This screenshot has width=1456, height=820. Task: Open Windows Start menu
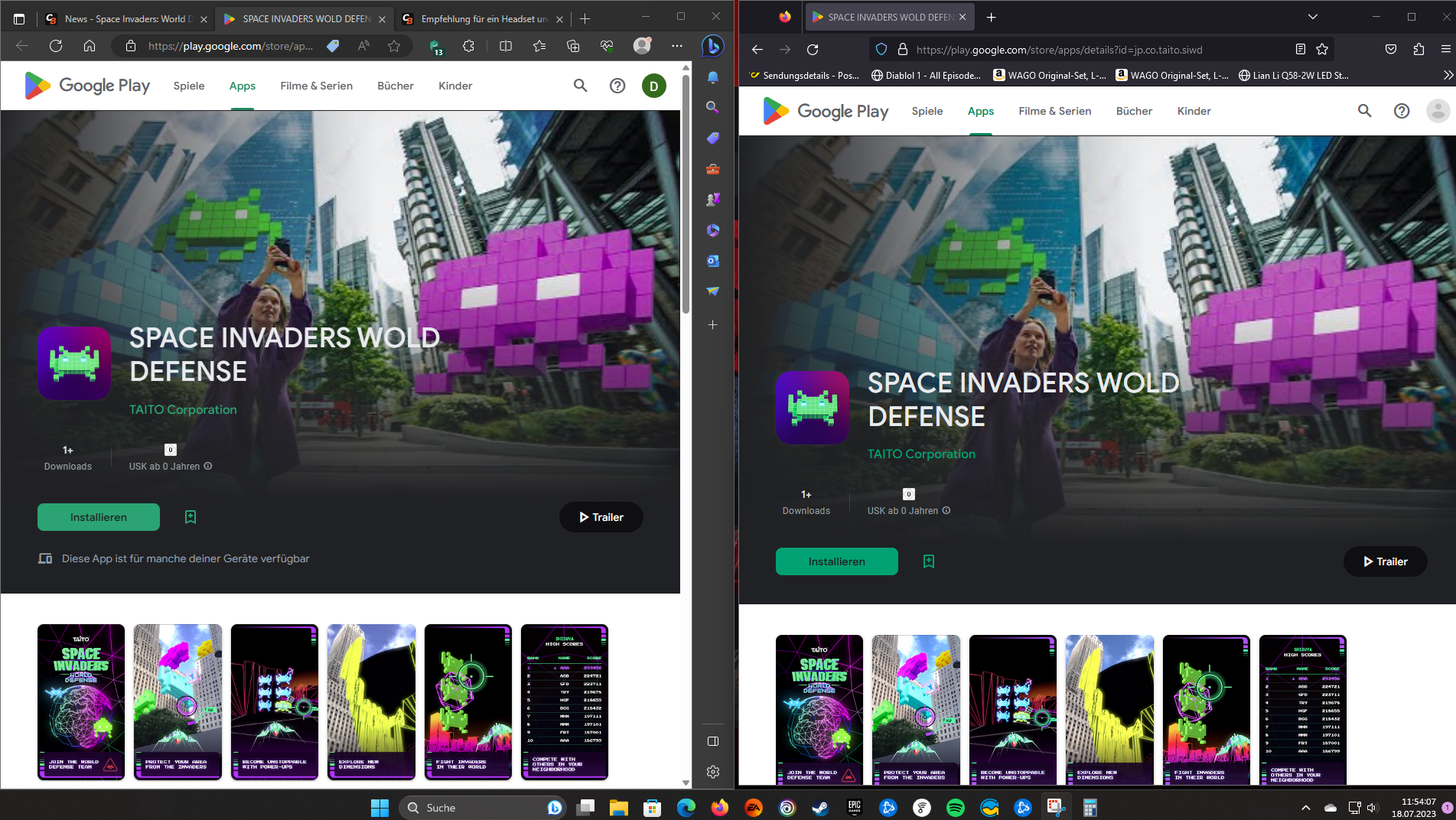click(379, 807)
